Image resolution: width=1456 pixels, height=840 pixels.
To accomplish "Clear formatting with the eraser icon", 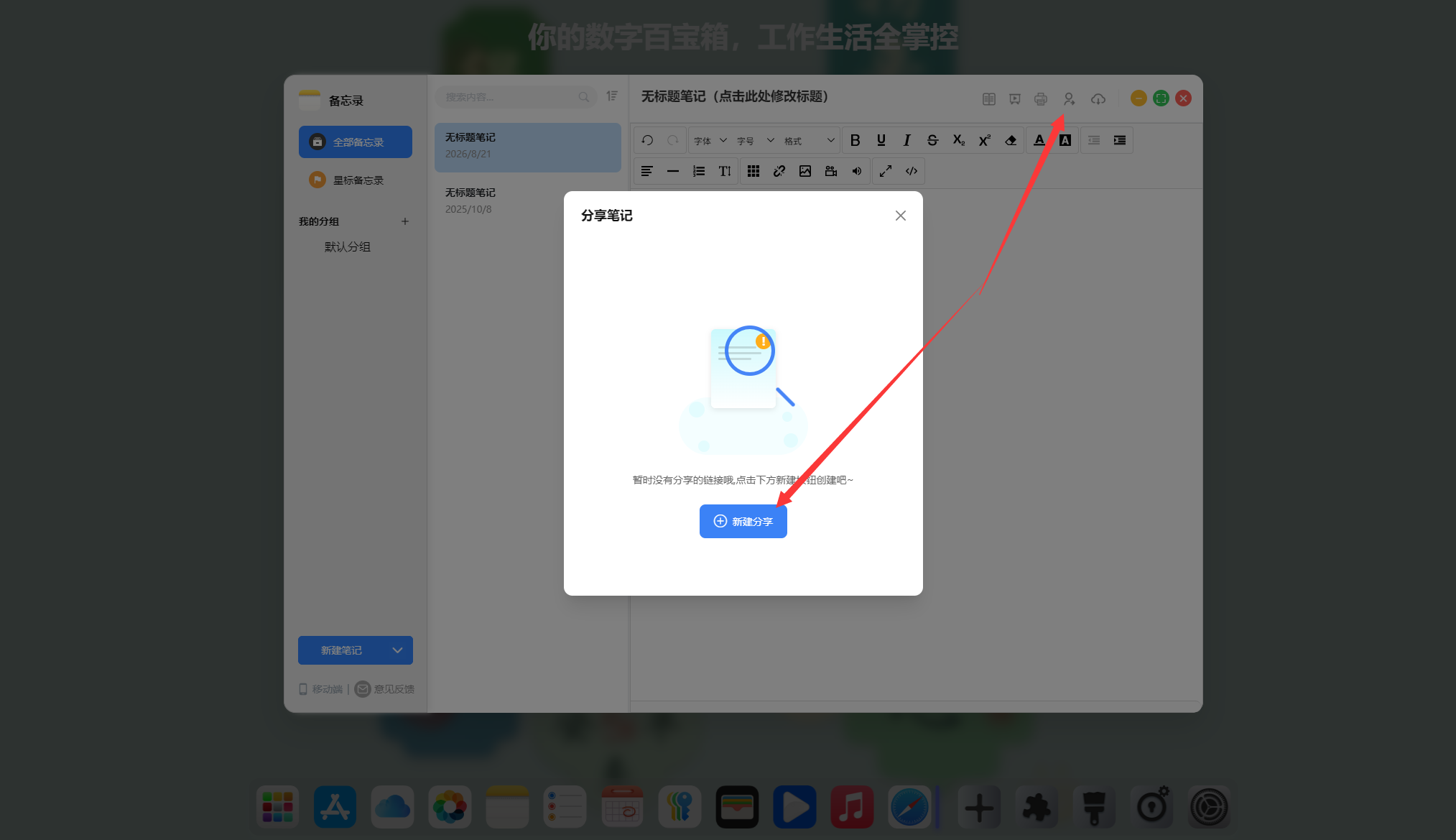I will tap(1010, 140).
